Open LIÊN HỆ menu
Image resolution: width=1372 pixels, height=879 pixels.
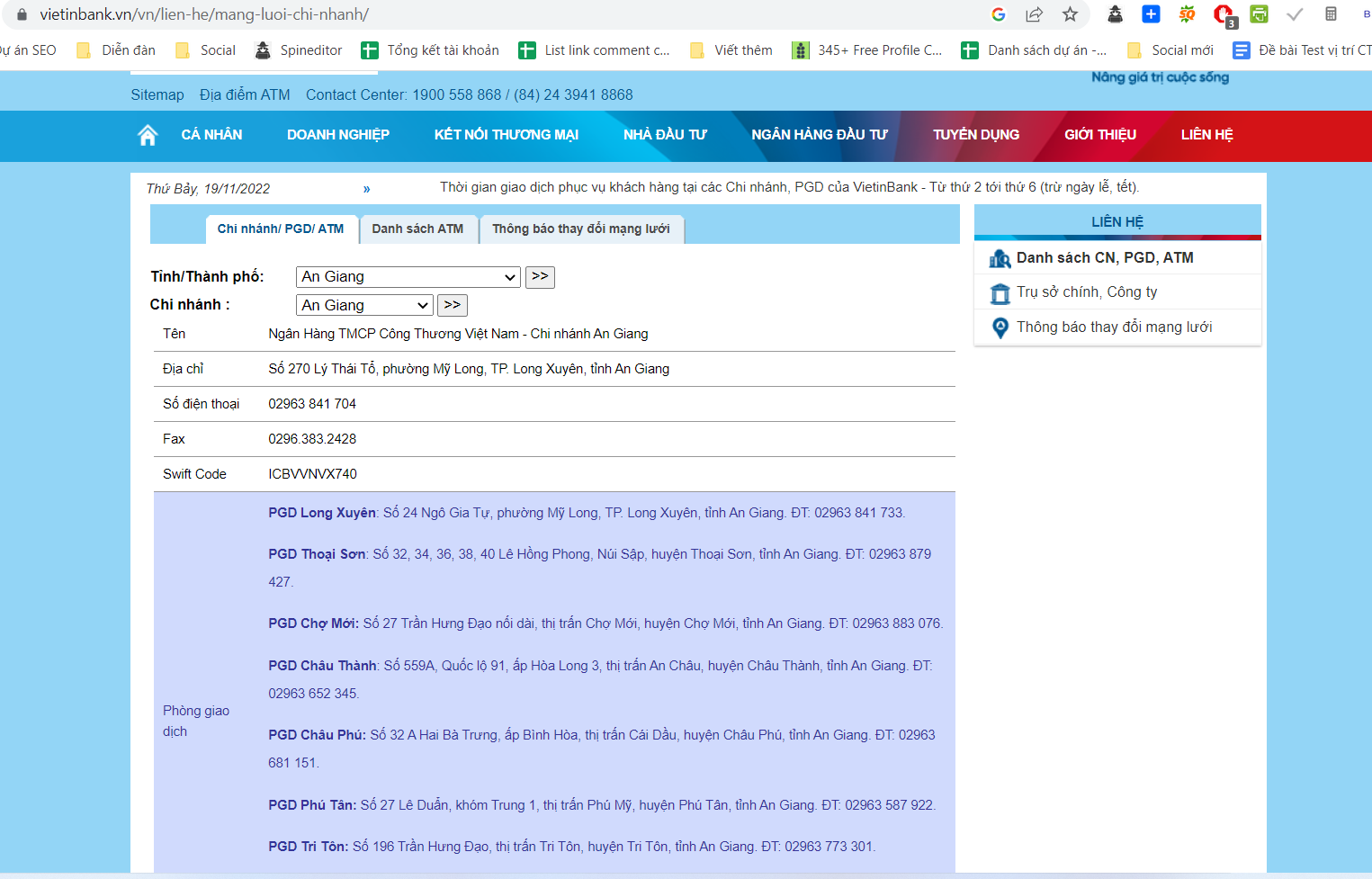(1207, 135)
